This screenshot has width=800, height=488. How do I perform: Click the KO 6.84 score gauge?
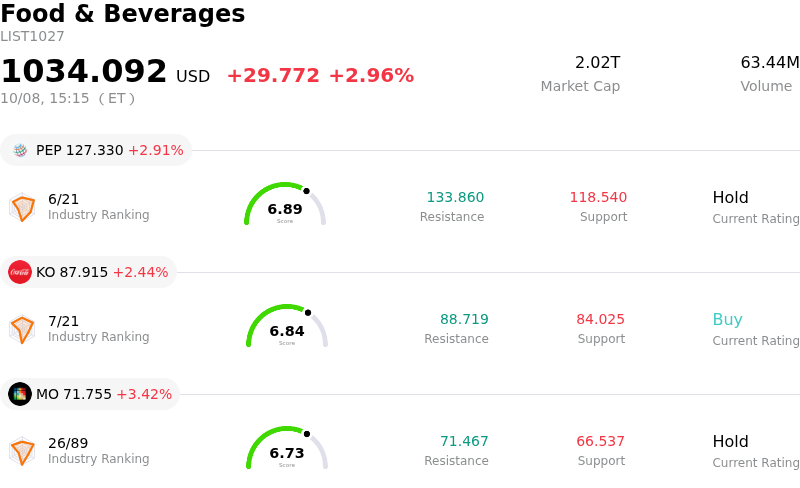pos(287,326)
